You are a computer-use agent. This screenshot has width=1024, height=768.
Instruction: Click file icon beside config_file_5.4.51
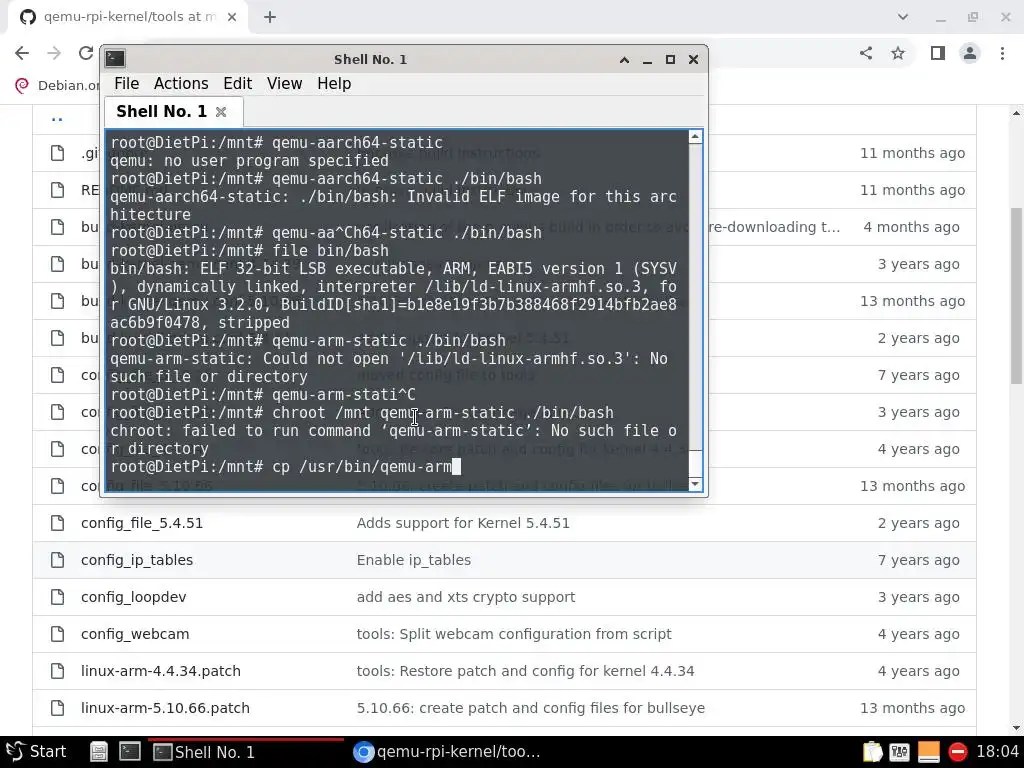pos(57,523)
